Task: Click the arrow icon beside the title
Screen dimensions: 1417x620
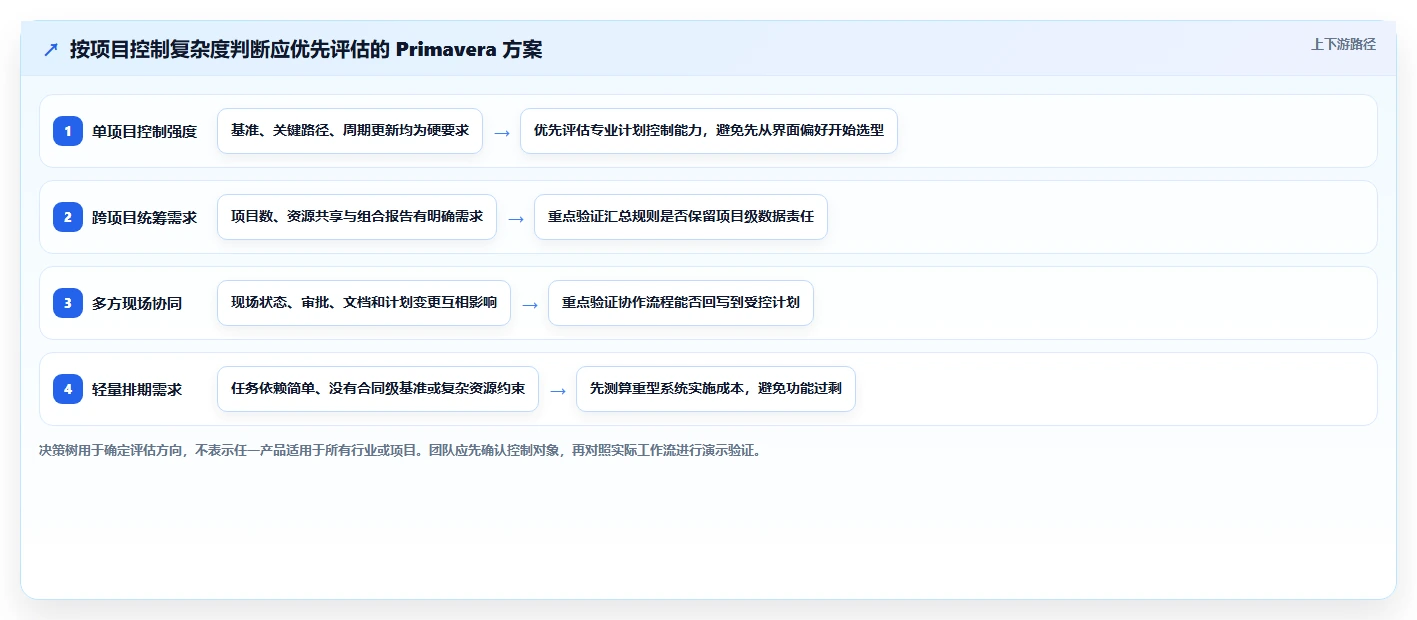Action: point(51,50)
